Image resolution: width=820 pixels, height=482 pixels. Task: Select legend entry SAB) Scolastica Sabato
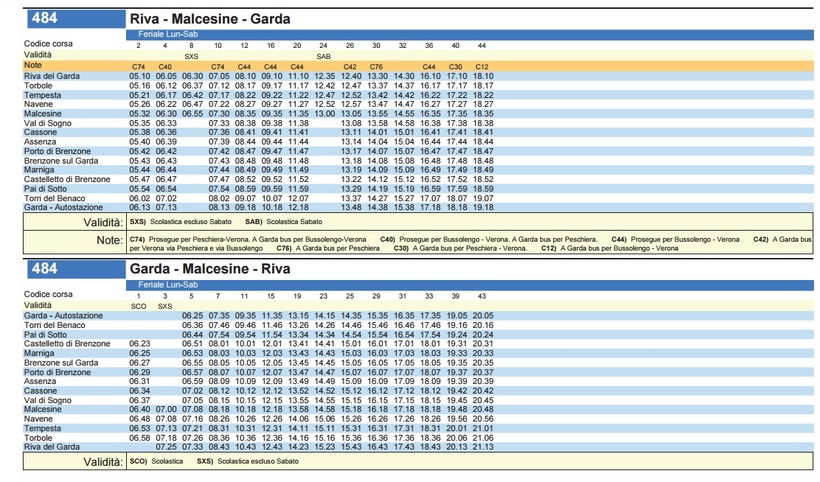pyautogui.click(x=284, y=222)
